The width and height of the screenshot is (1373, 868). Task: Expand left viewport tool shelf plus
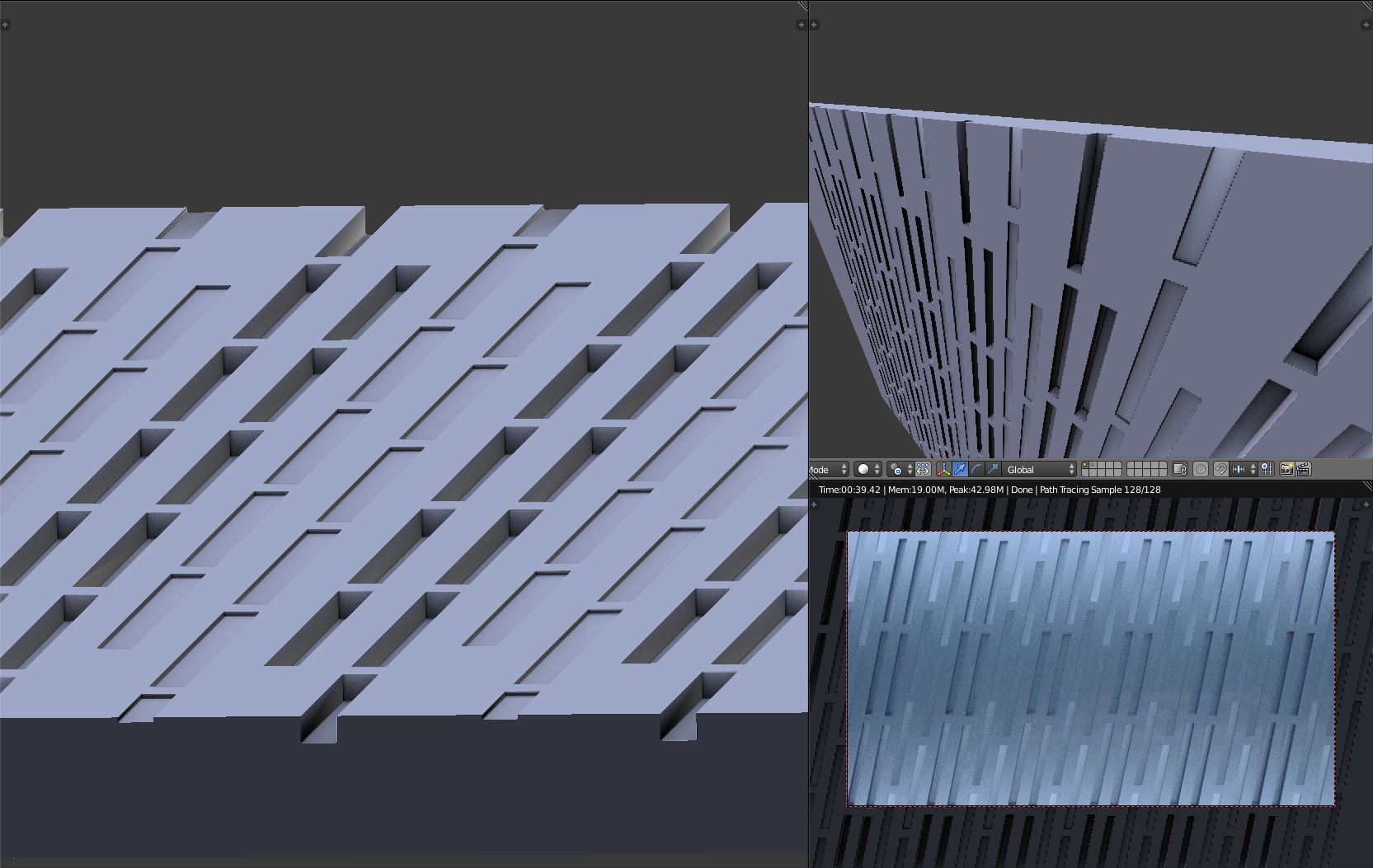(5, 25)
